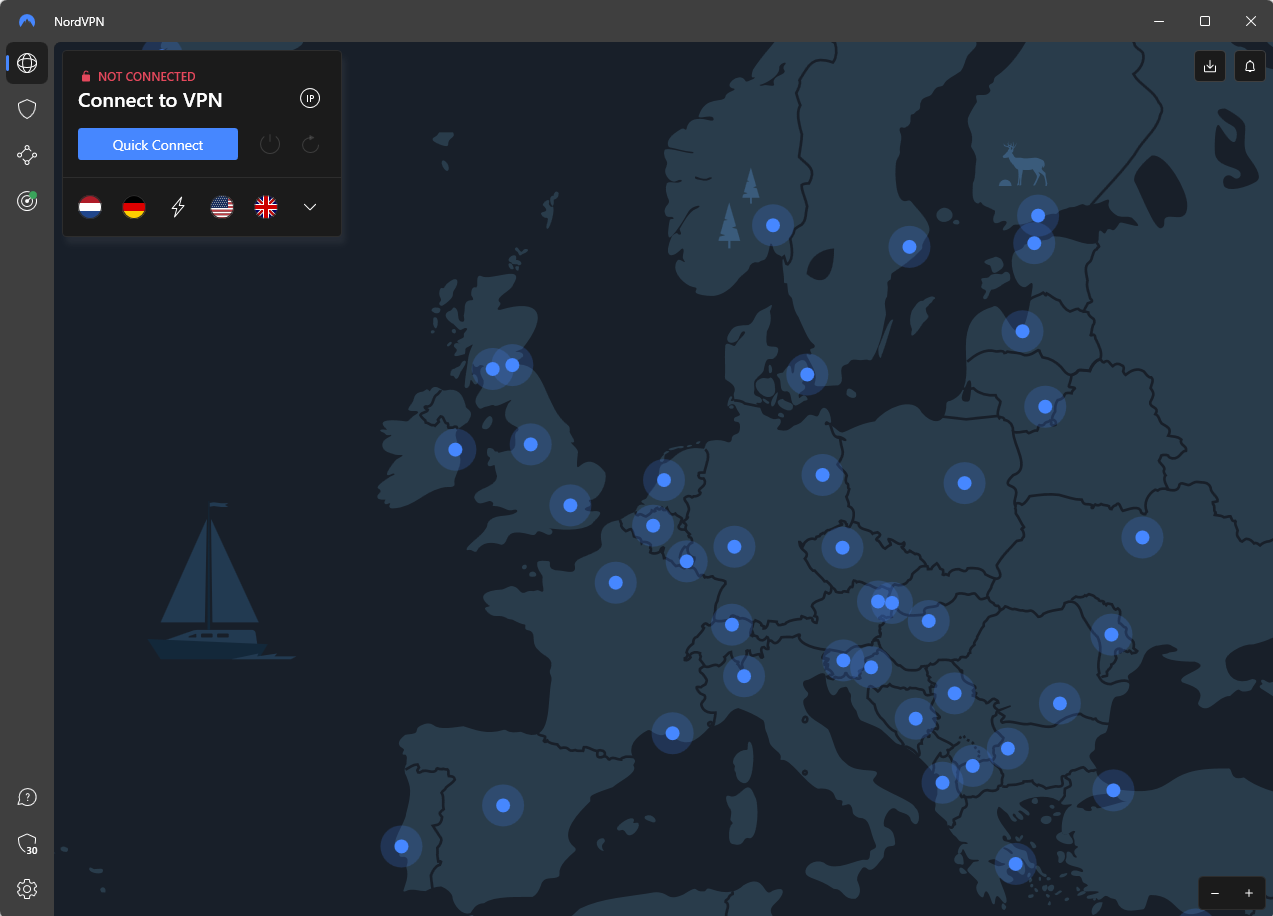Viewport: 1273px width, 916px height.
Task: Open the Dark Web Monitor panel
Action: tap(26, 200)
